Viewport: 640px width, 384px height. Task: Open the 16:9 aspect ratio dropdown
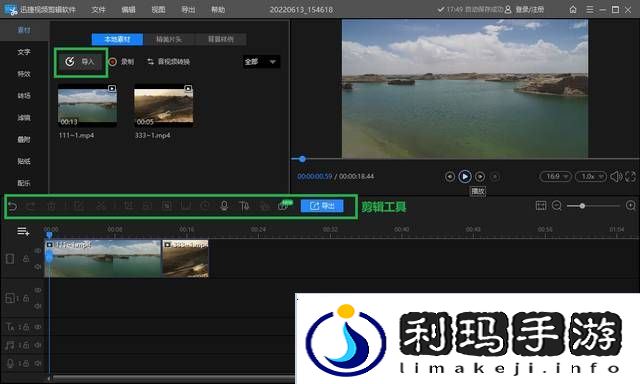click(556, 177)
